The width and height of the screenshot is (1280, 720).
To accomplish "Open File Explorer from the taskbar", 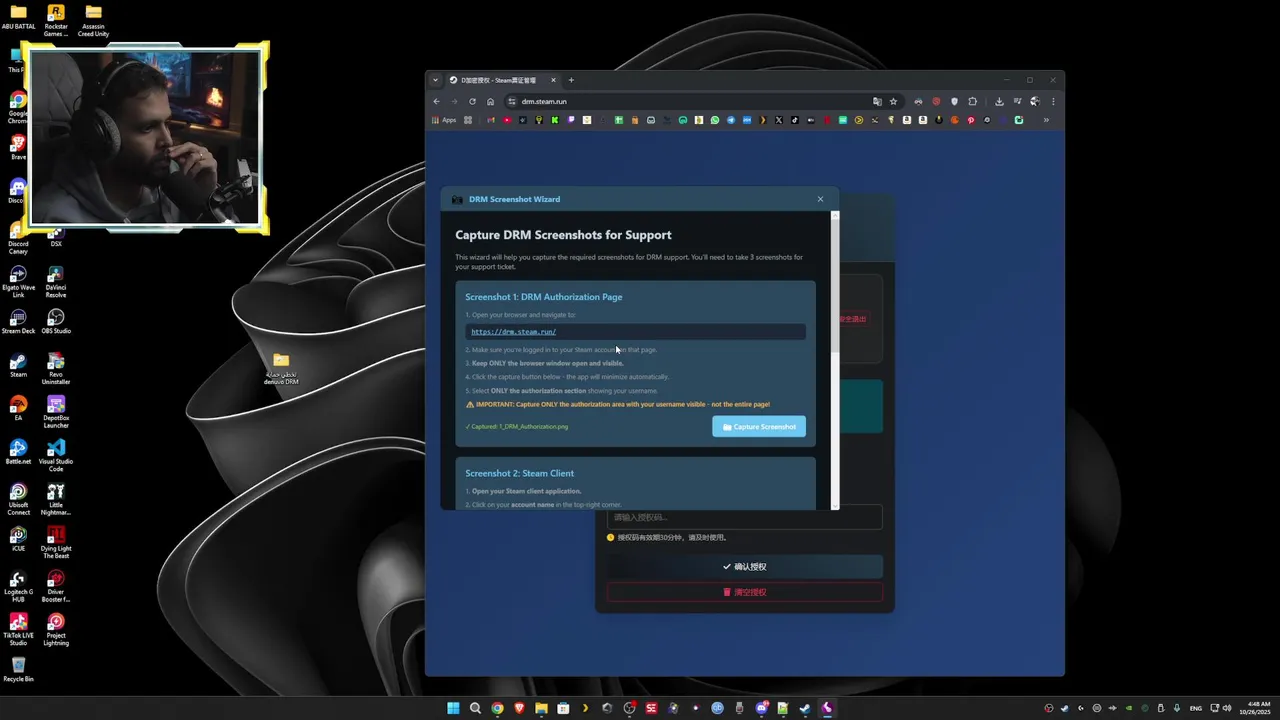I will click(x=541, y=708).
